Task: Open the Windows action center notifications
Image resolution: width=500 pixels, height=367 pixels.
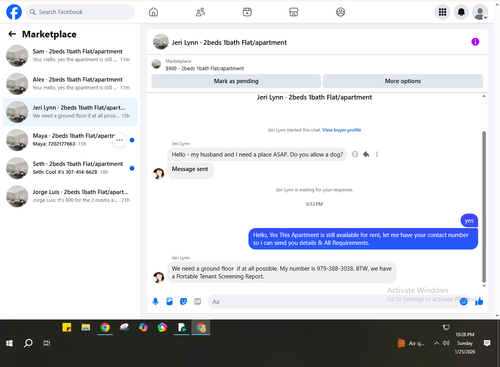Action: pos(487,343)
